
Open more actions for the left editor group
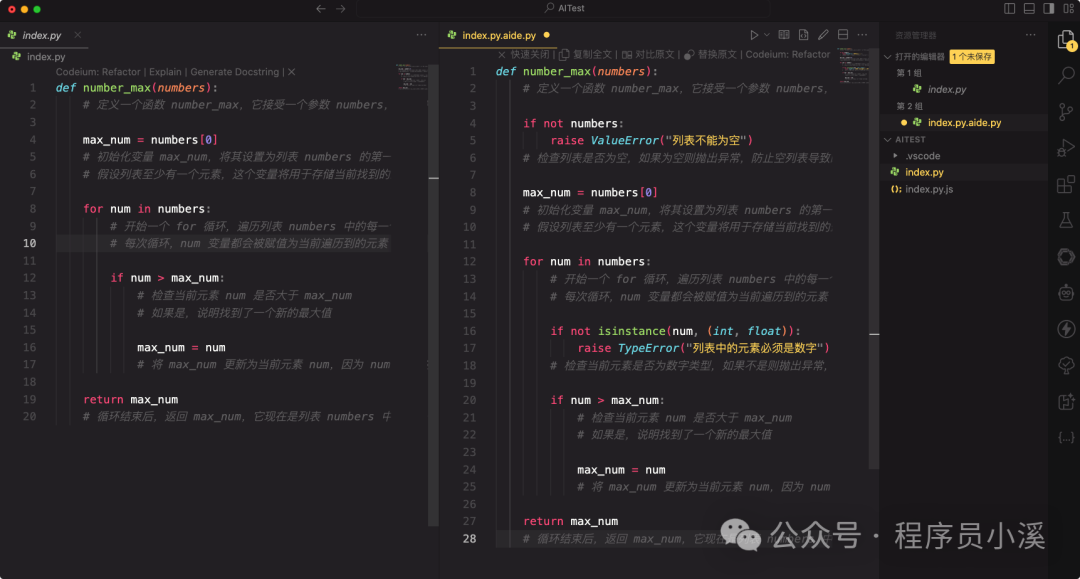coord(421,34)
